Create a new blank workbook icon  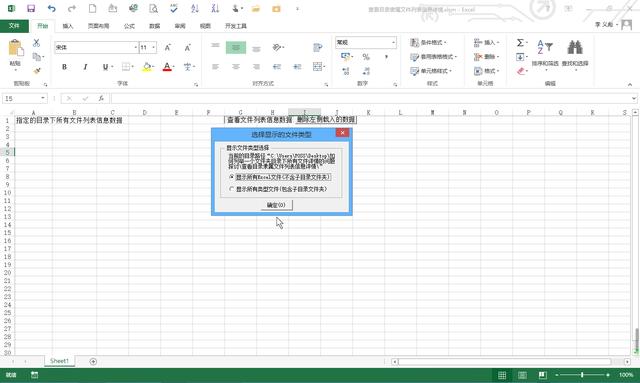tap(93, 9)
